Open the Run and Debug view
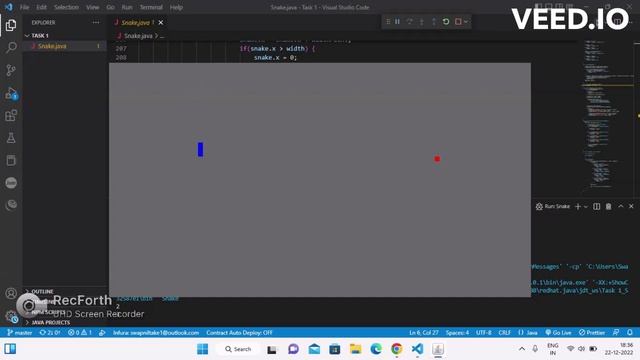Image resolution: width=640 pixels, height=360 pixels. click(11, 93)
